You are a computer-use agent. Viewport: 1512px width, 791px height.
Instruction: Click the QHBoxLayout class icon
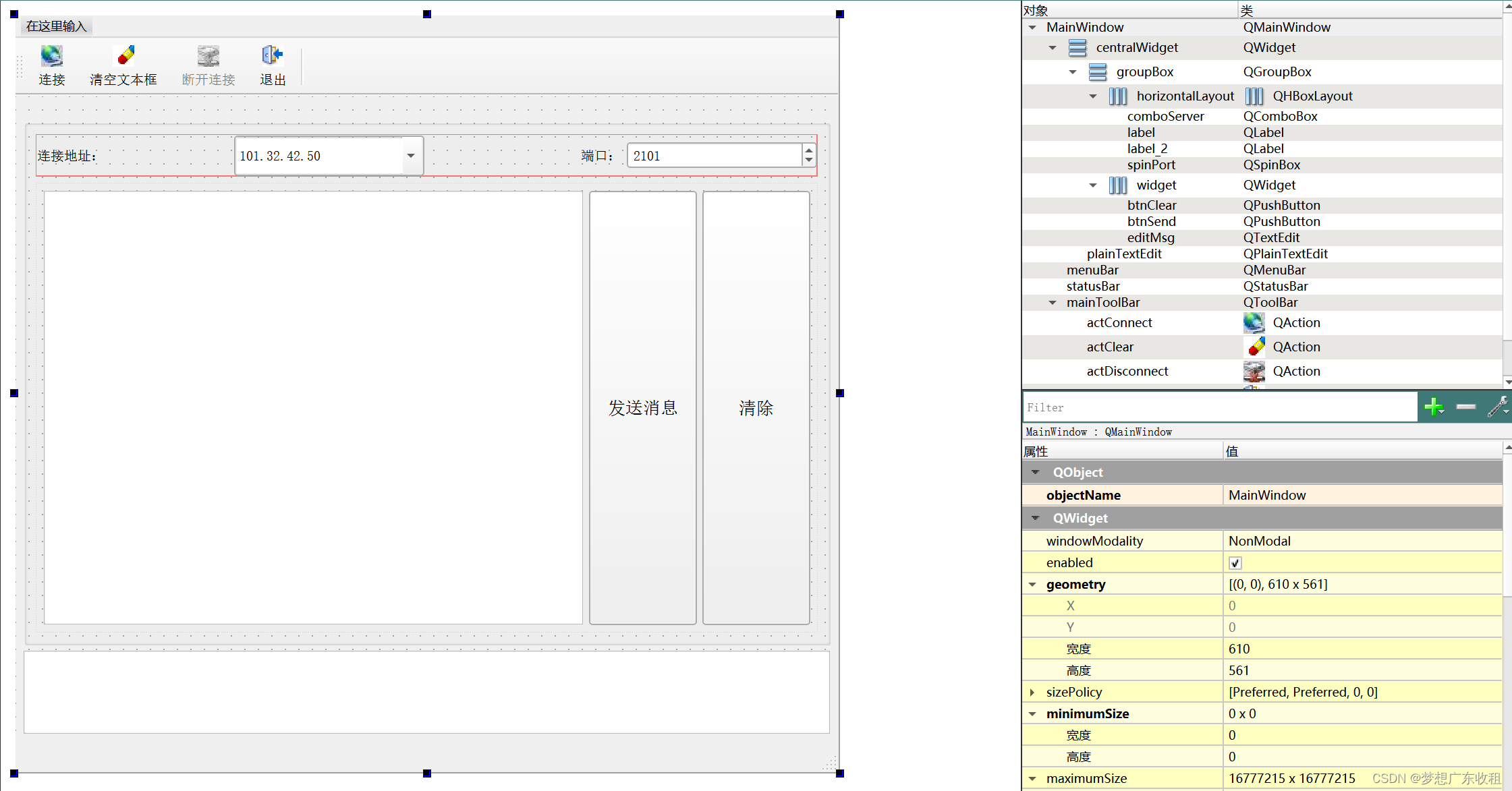[x=1254, y=96]
